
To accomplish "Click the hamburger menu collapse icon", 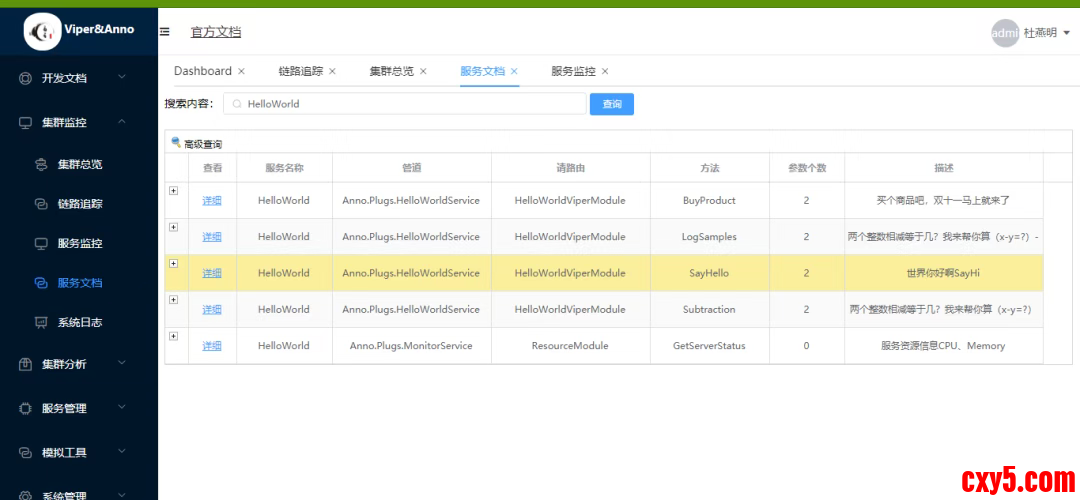I will pos(165,32).
